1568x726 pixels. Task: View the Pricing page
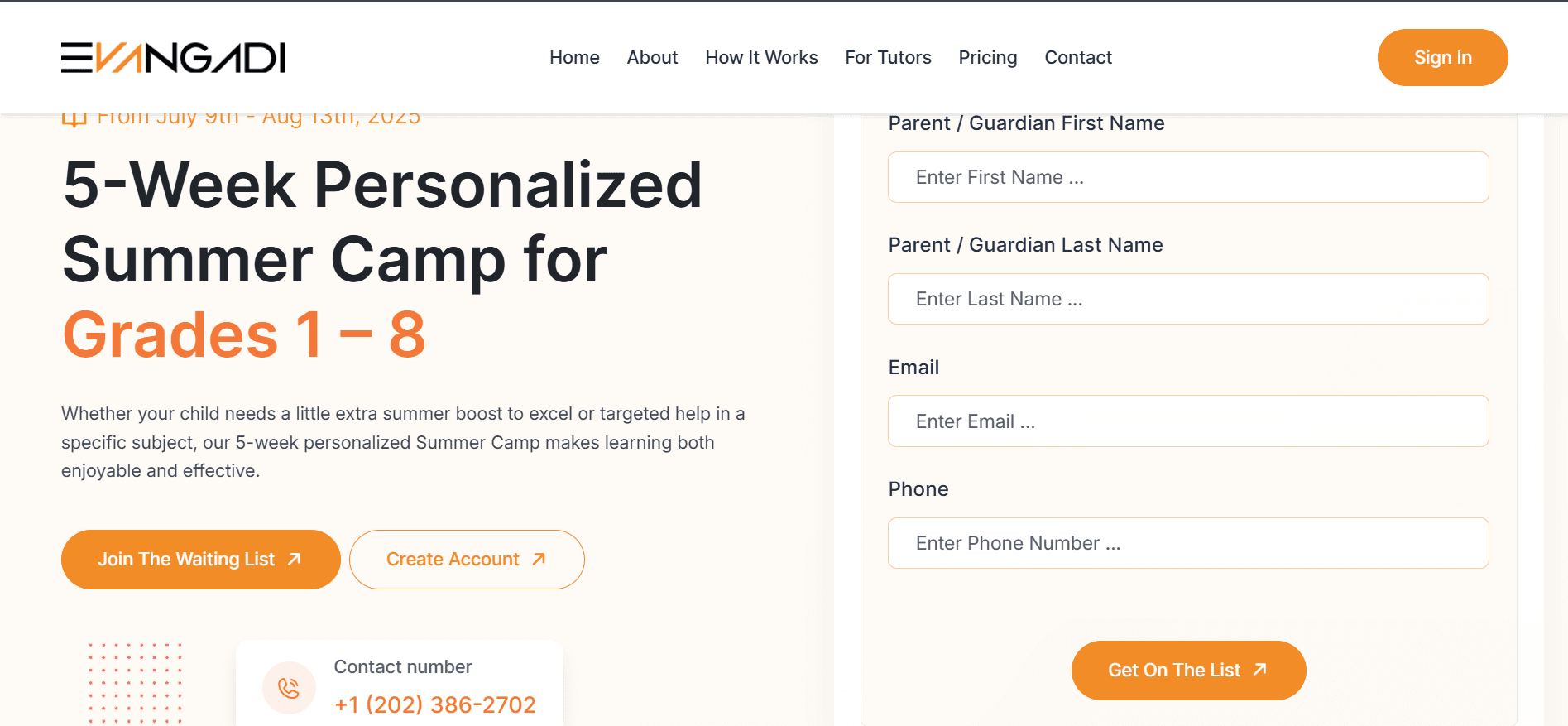click(987, 57)
